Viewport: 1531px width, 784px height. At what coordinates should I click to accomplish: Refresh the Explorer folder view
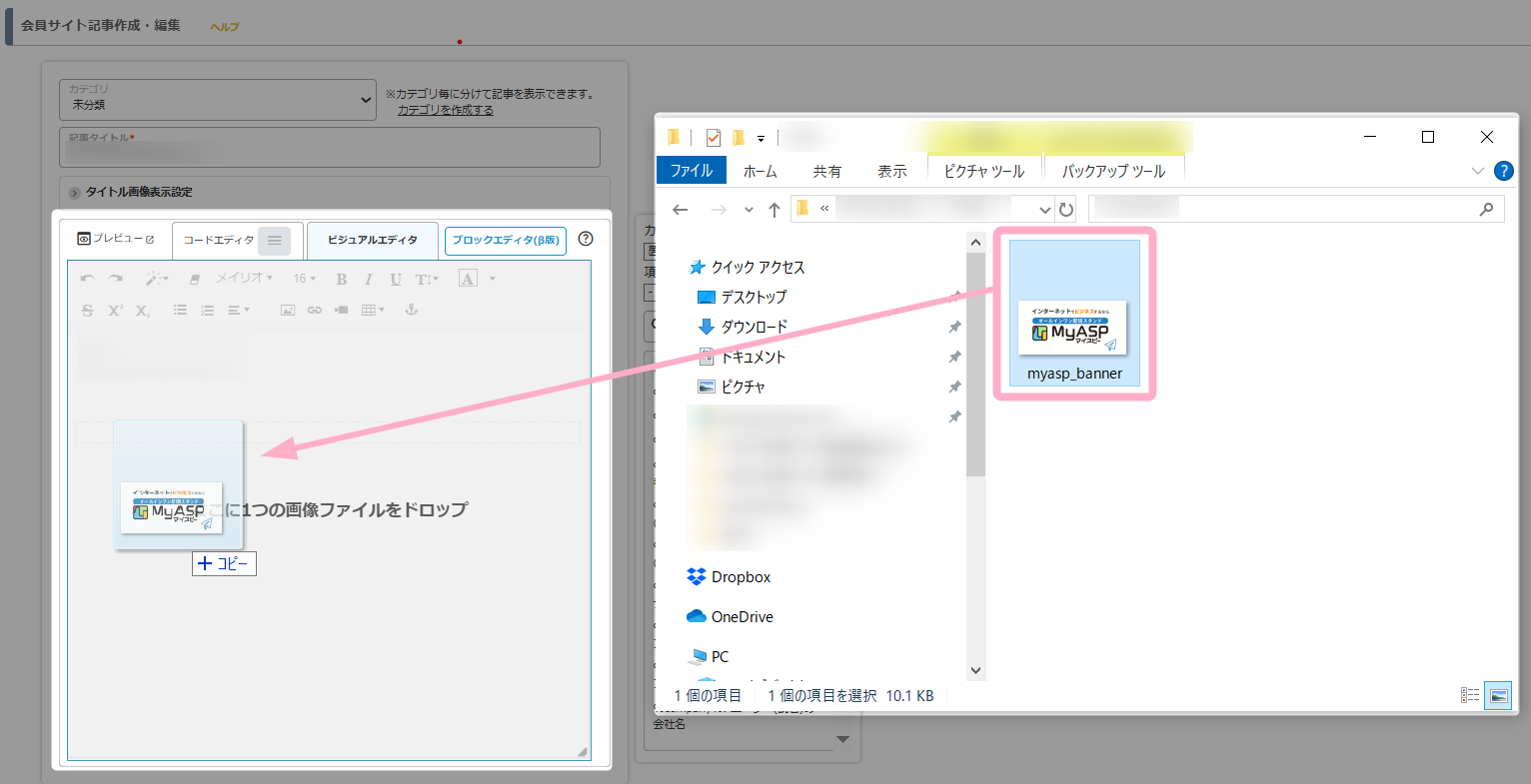(1066, 210)
